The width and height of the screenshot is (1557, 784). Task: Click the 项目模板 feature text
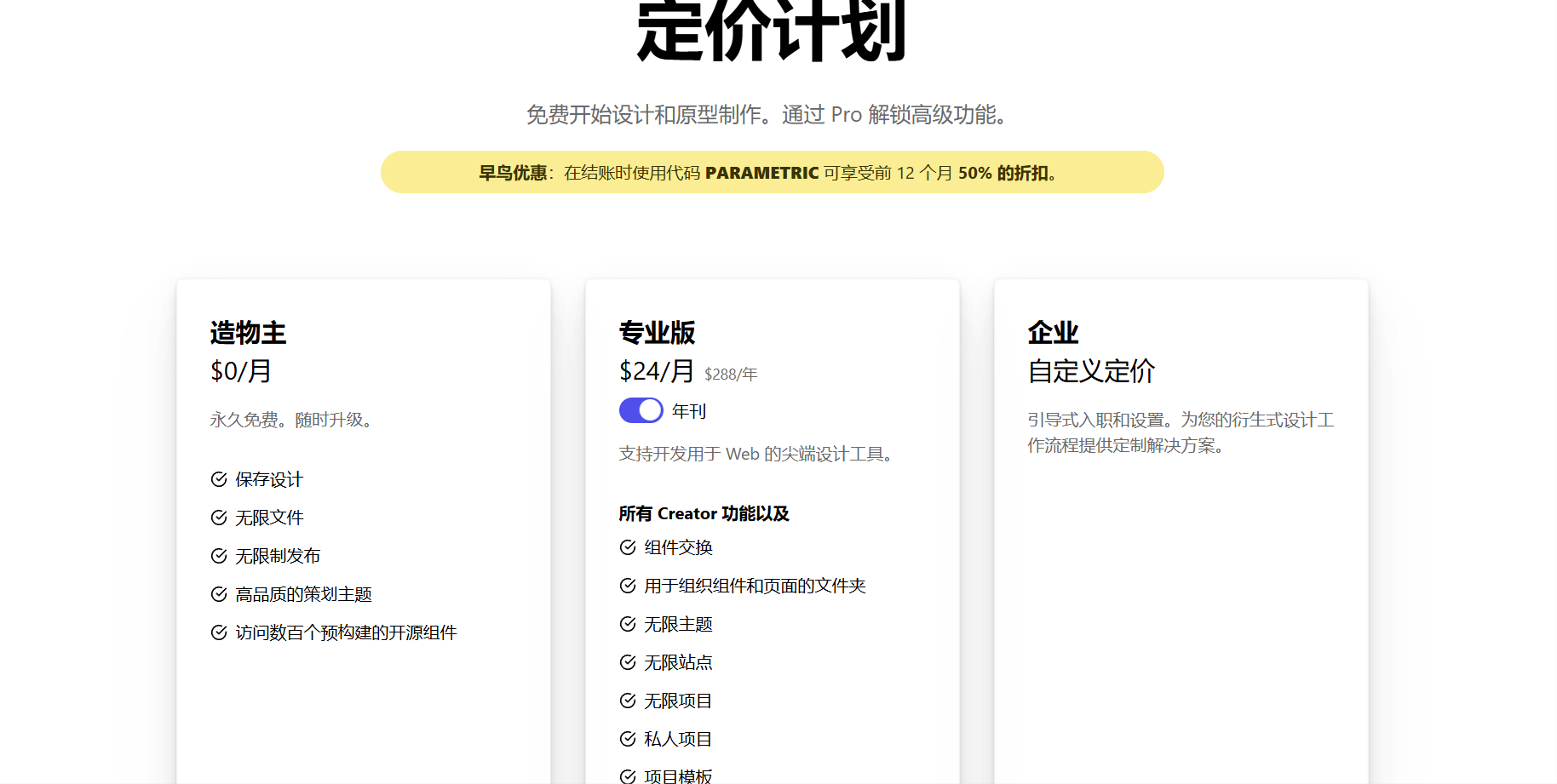(678, 776)
